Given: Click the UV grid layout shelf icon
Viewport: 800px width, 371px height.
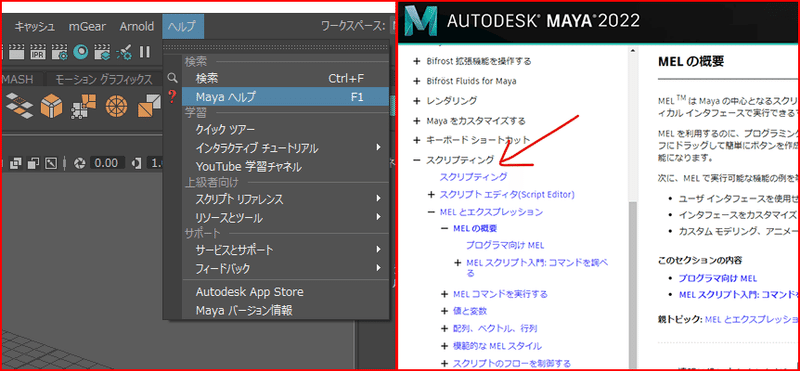Looking at the screenshot, I should tap(83, 106).
